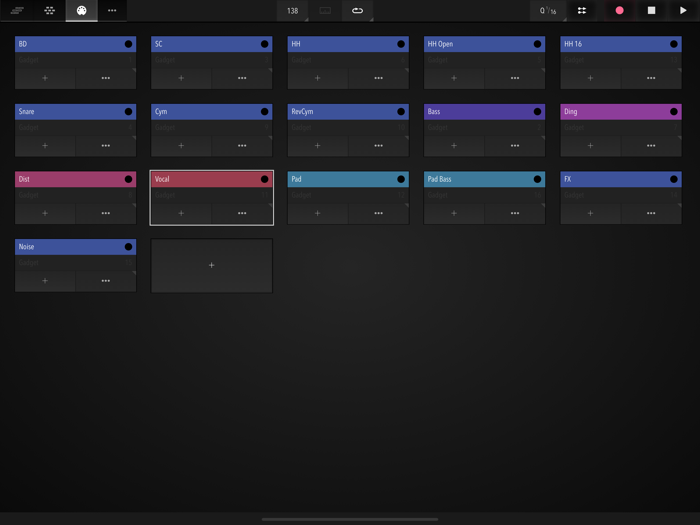This screenshot has width=700, height=525.
Task: Open the BD card ellipsis menu
Action: [106, 78]
